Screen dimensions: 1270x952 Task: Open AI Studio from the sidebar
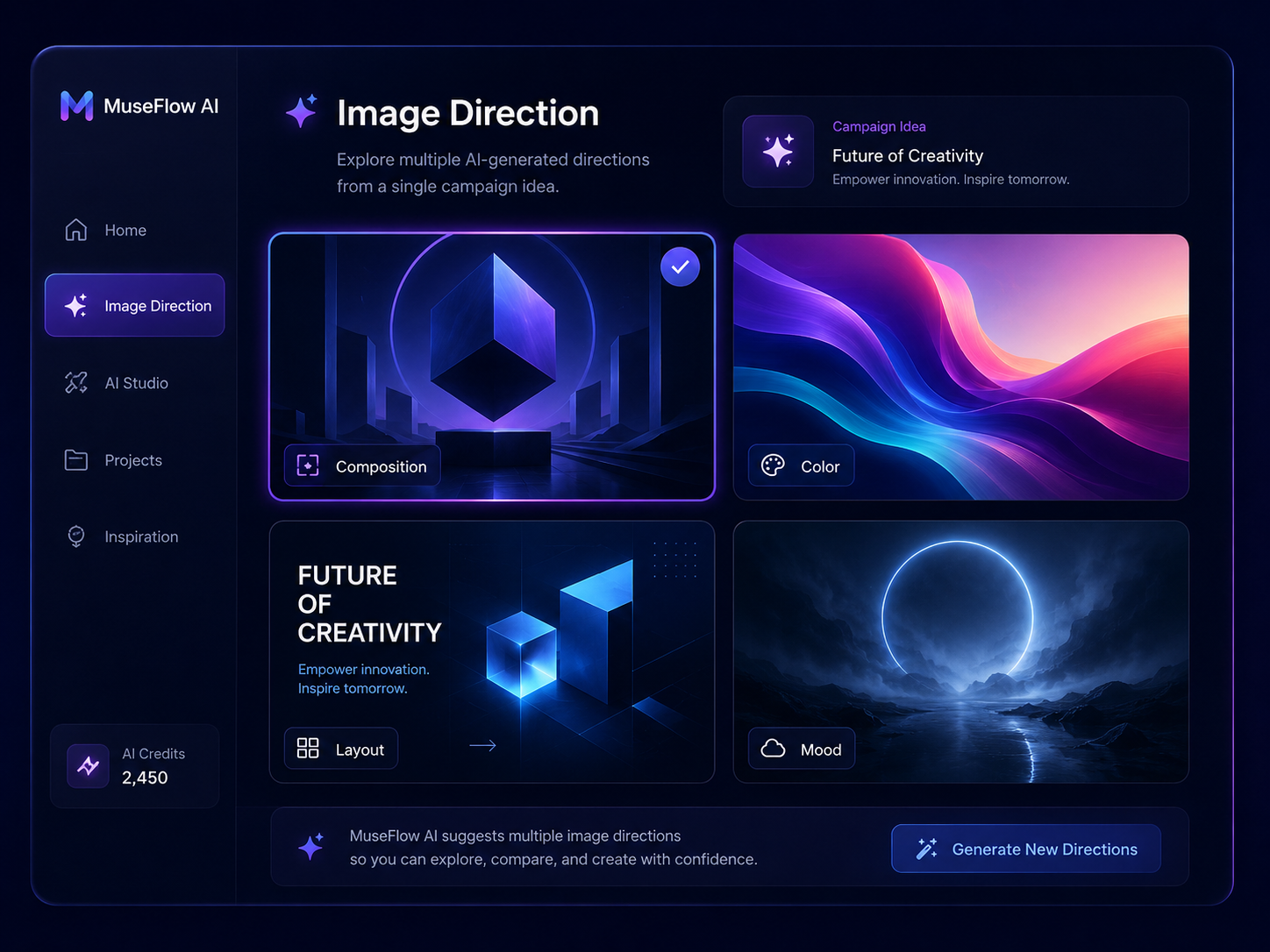tap(134, 383)
